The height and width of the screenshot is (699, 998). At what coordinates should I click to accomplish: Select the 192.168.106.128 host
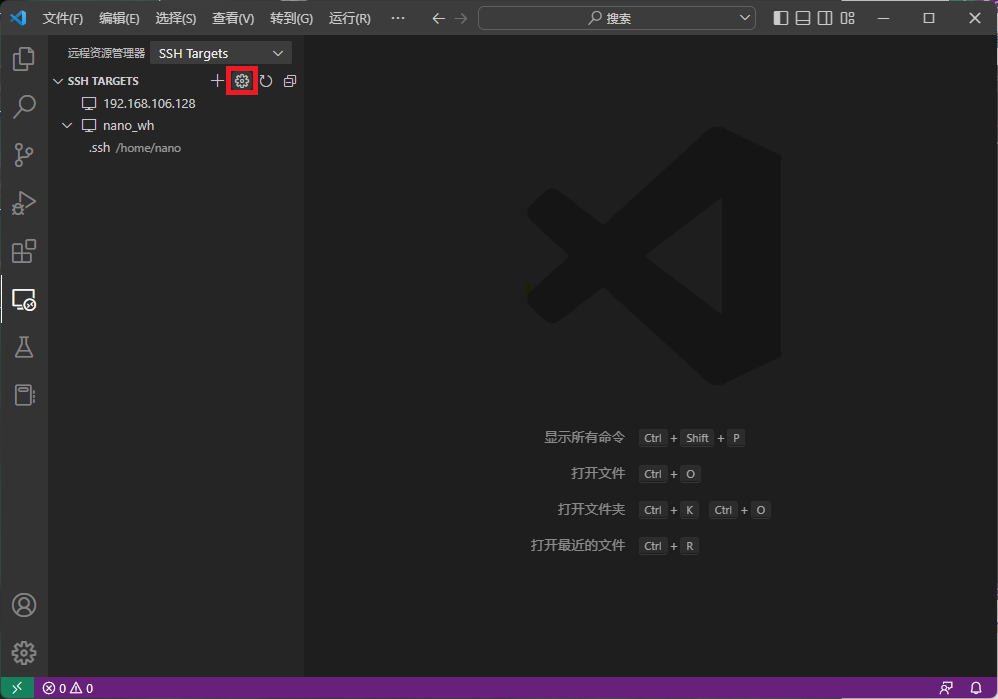[x=149, y=103]
